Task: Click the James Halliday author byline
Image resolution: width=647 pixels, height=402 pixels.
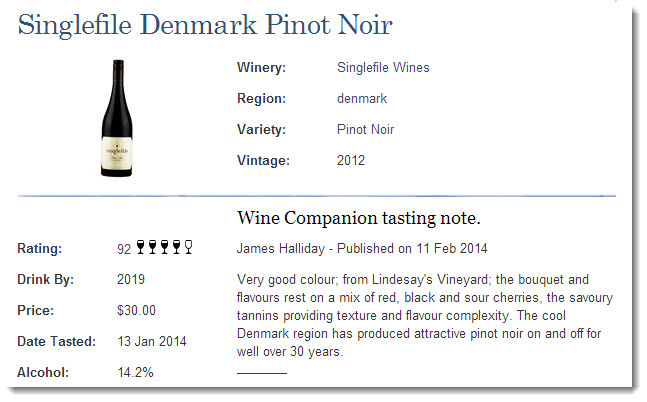Action: (x=281, y=248)
